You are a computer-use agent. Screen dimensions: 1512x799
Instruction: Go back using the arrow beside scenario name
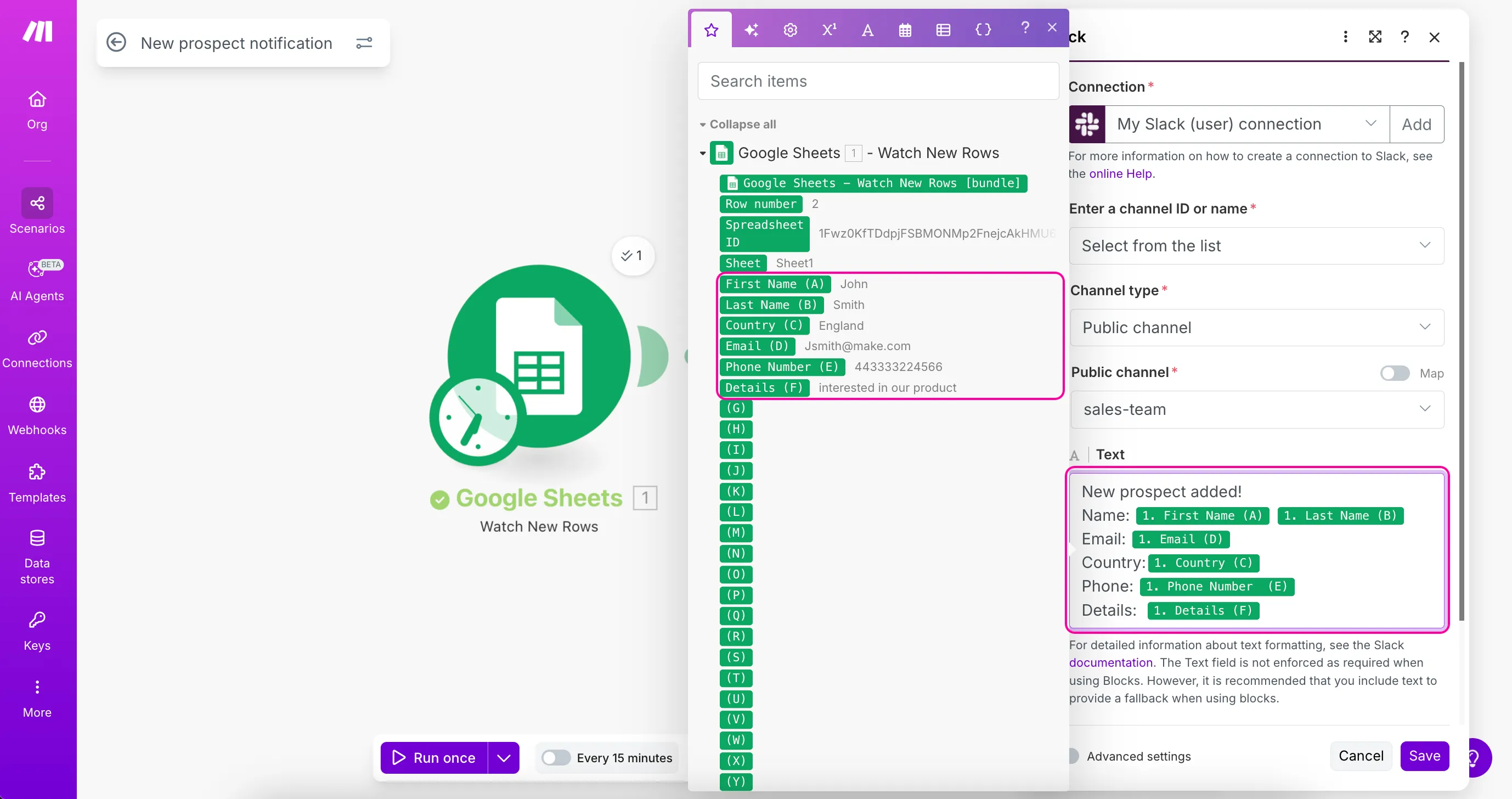click(116, 43)
